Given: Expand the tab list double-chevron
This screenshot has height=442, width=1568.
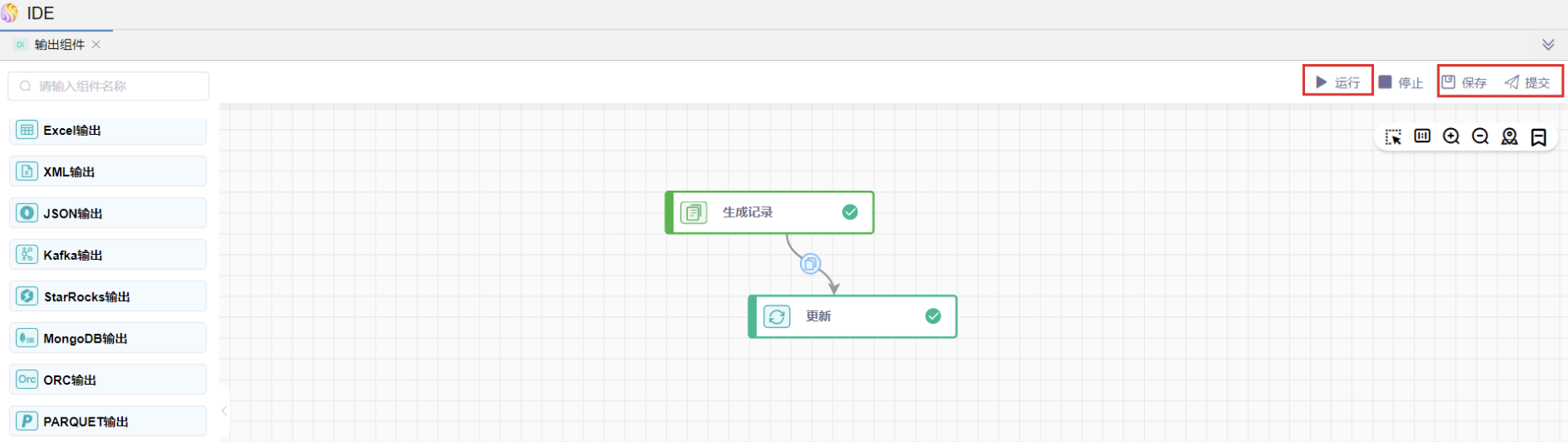Looking at the screenshot, I should (x=1549, y=45).
